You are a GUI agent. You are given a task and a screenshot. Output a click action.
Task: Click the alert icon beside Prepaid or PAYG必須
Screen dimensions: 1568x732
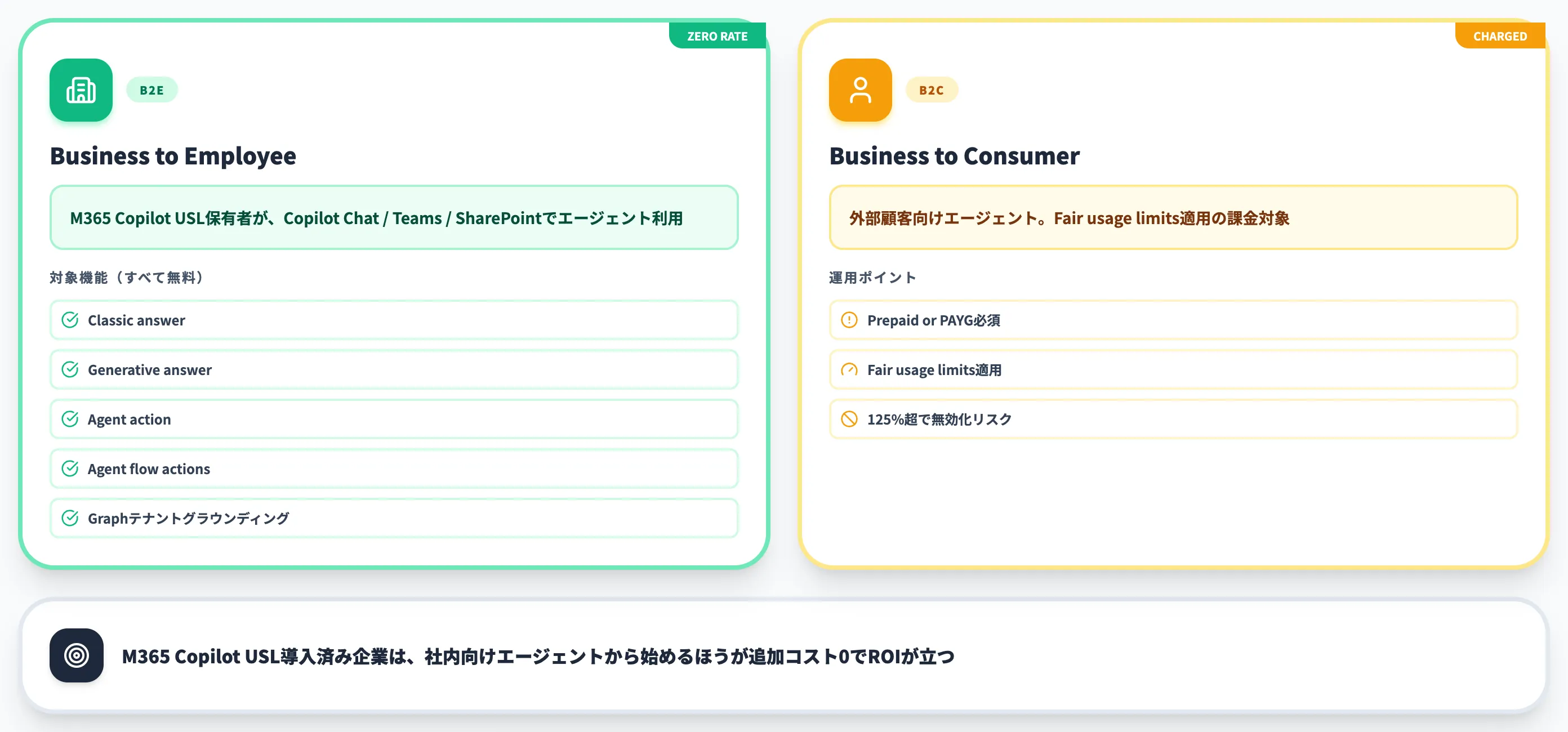(x=849, y=320)
